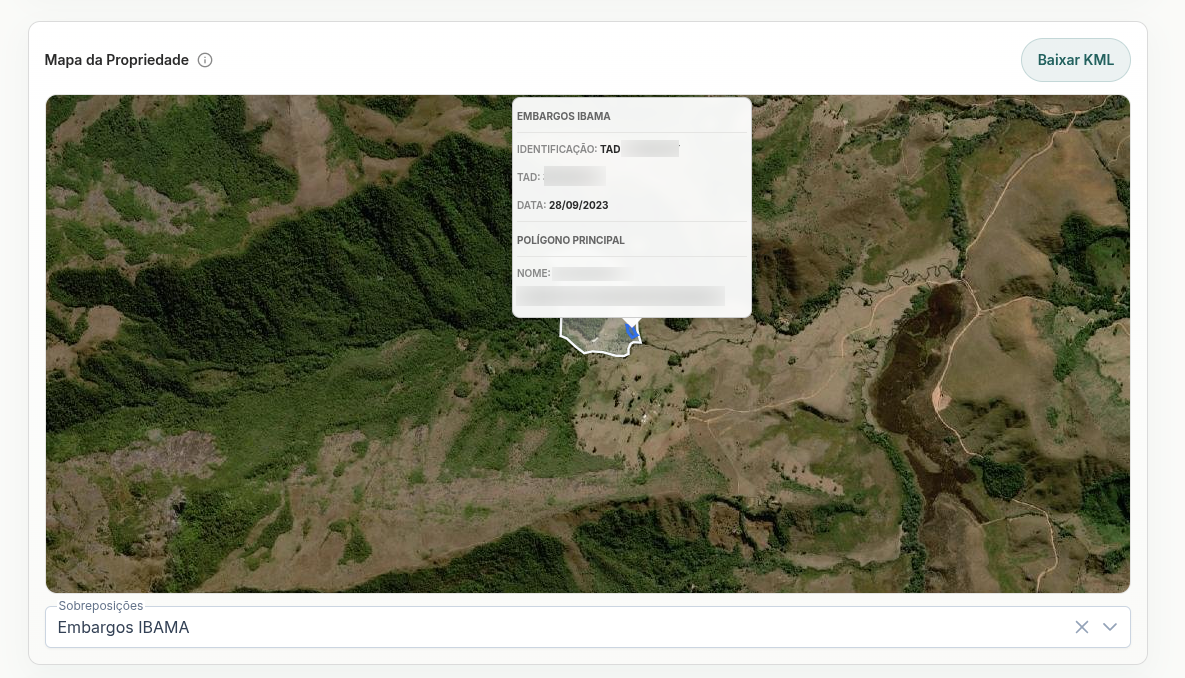Click the Mapa da Propriedade heading
The width and height of the screenshot is (1185, 678).
click(116, 60)
